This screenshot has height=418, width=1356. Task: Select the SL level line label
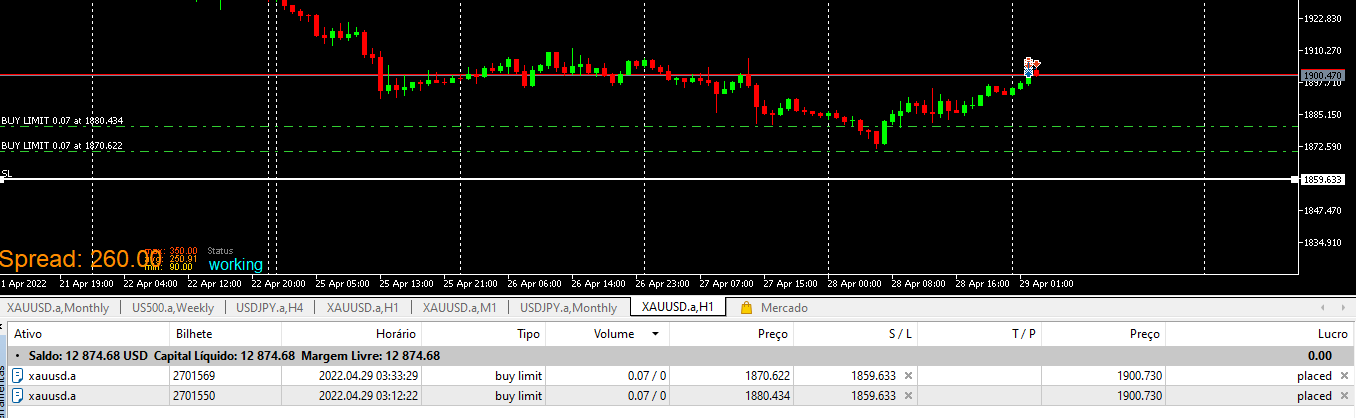[x=7, y=173]
